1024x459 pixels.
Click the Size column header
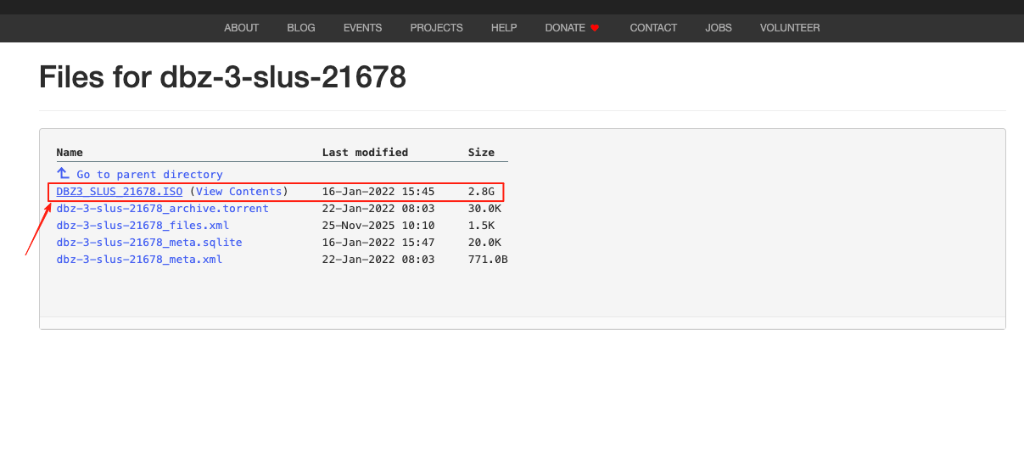click(x=481, y=152)
